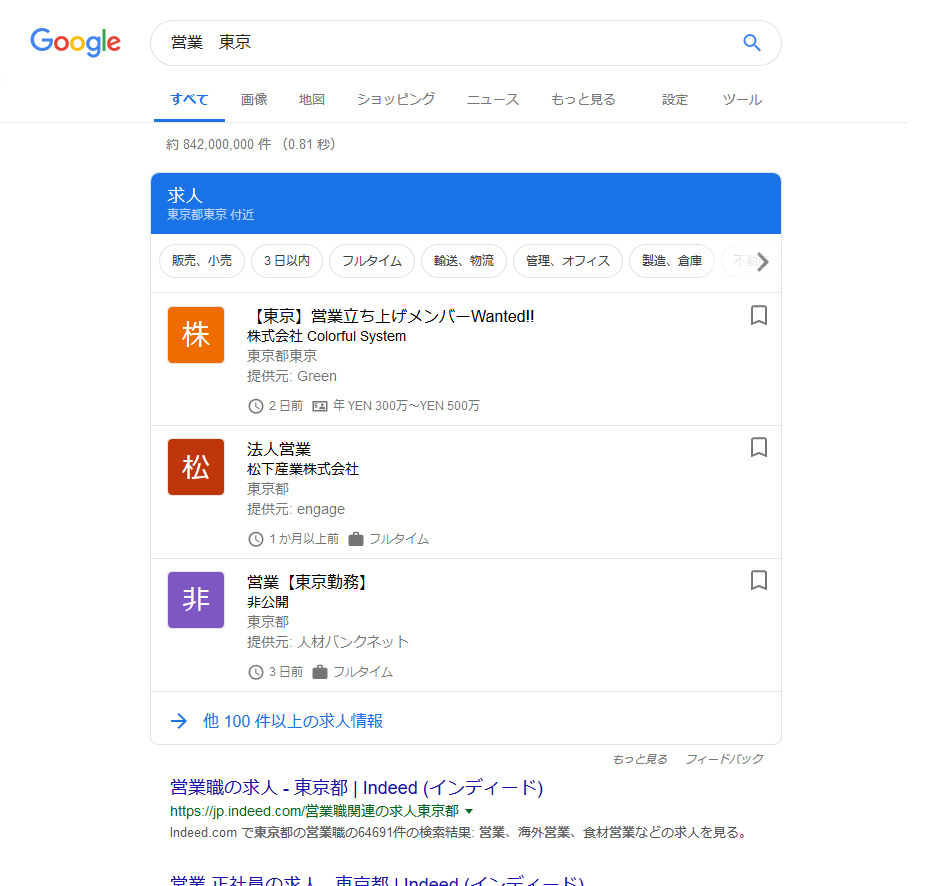
Task: Switch to the 画像 tab
Action: [254, 100]
